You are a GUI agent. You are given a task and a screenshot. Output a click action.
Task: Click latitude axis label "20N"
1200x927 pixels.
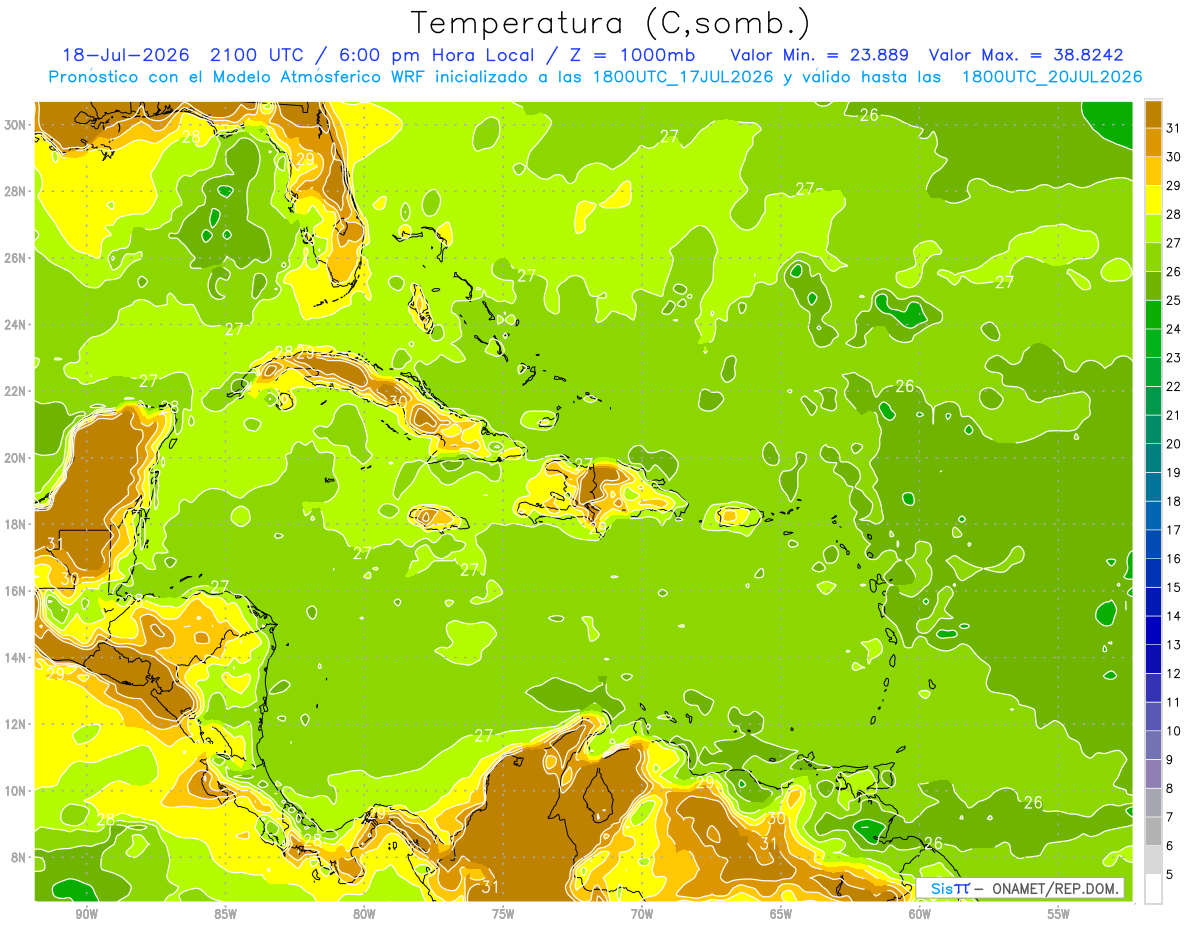tap(14, 458)
